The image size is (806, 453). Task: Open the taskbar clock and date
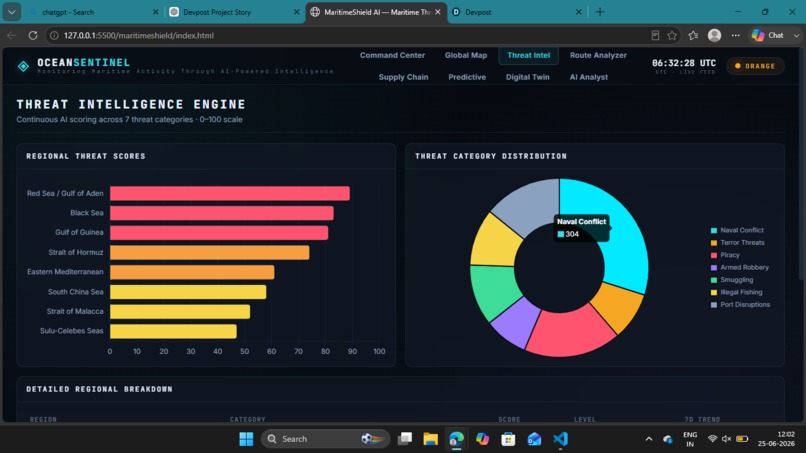pyautogui.click(x=776, y=439)
